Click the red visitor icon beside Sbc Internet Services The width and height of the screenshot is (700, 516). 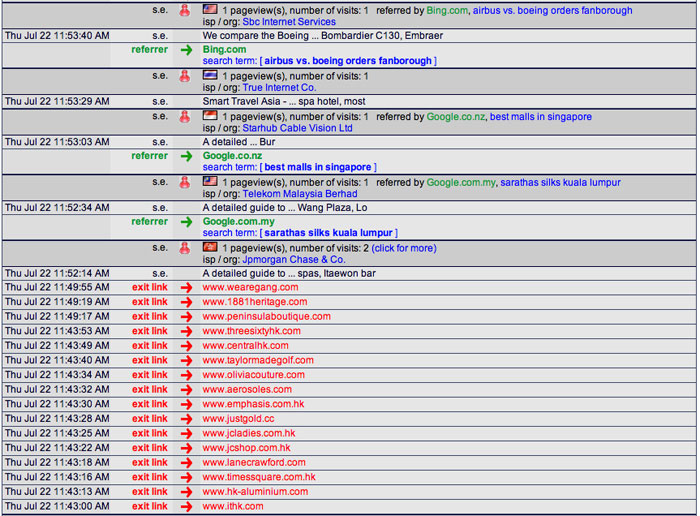[185, 11]
